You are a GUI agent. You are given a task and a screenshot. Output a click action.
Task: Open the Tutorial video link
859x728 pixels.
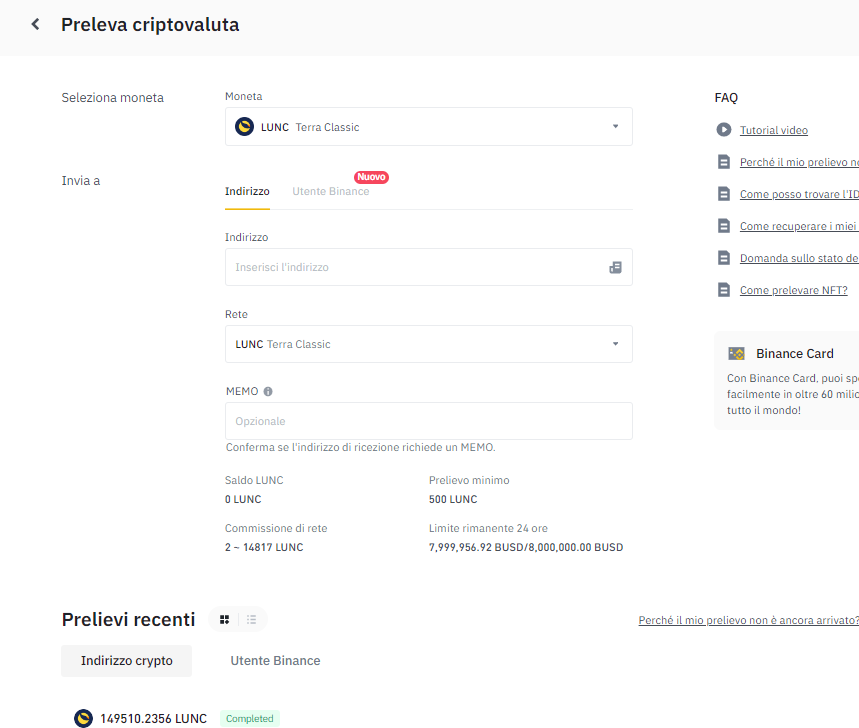pyautogui.click(x=774, y=130)
